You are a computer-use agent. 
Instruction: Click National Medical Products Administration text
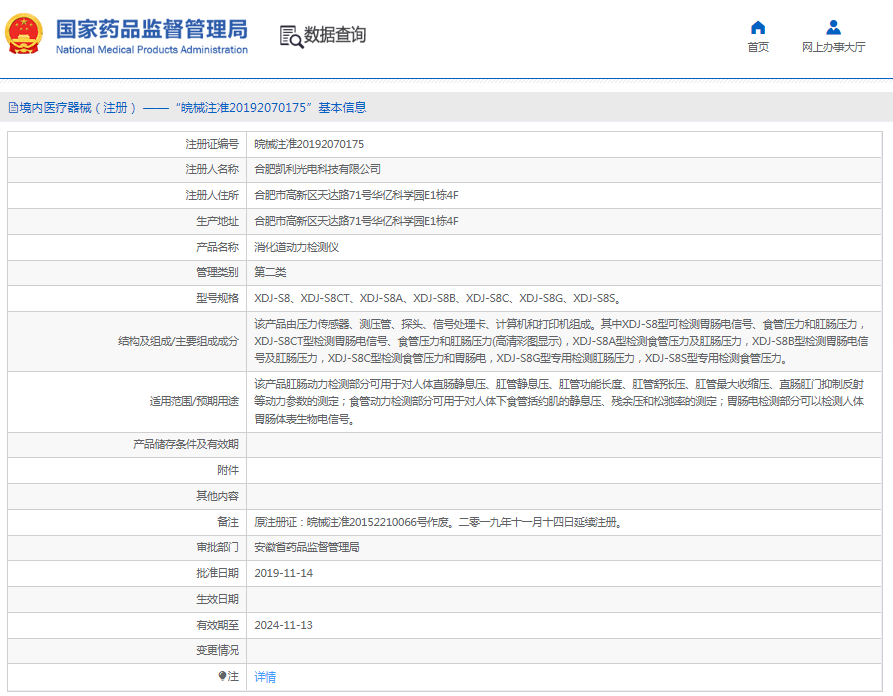(x=152, y=50)
